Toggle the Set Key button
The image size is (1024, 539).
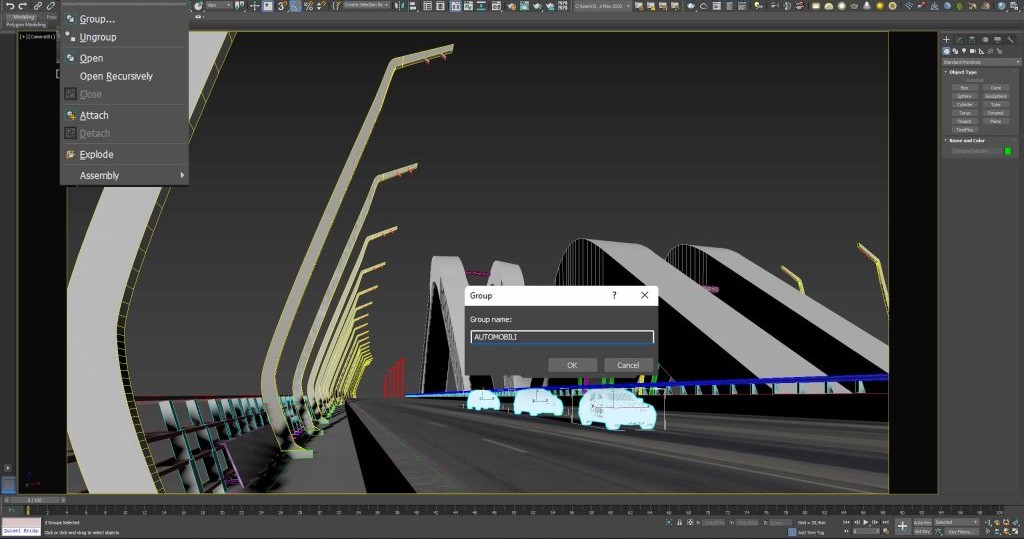pos(923,531)
